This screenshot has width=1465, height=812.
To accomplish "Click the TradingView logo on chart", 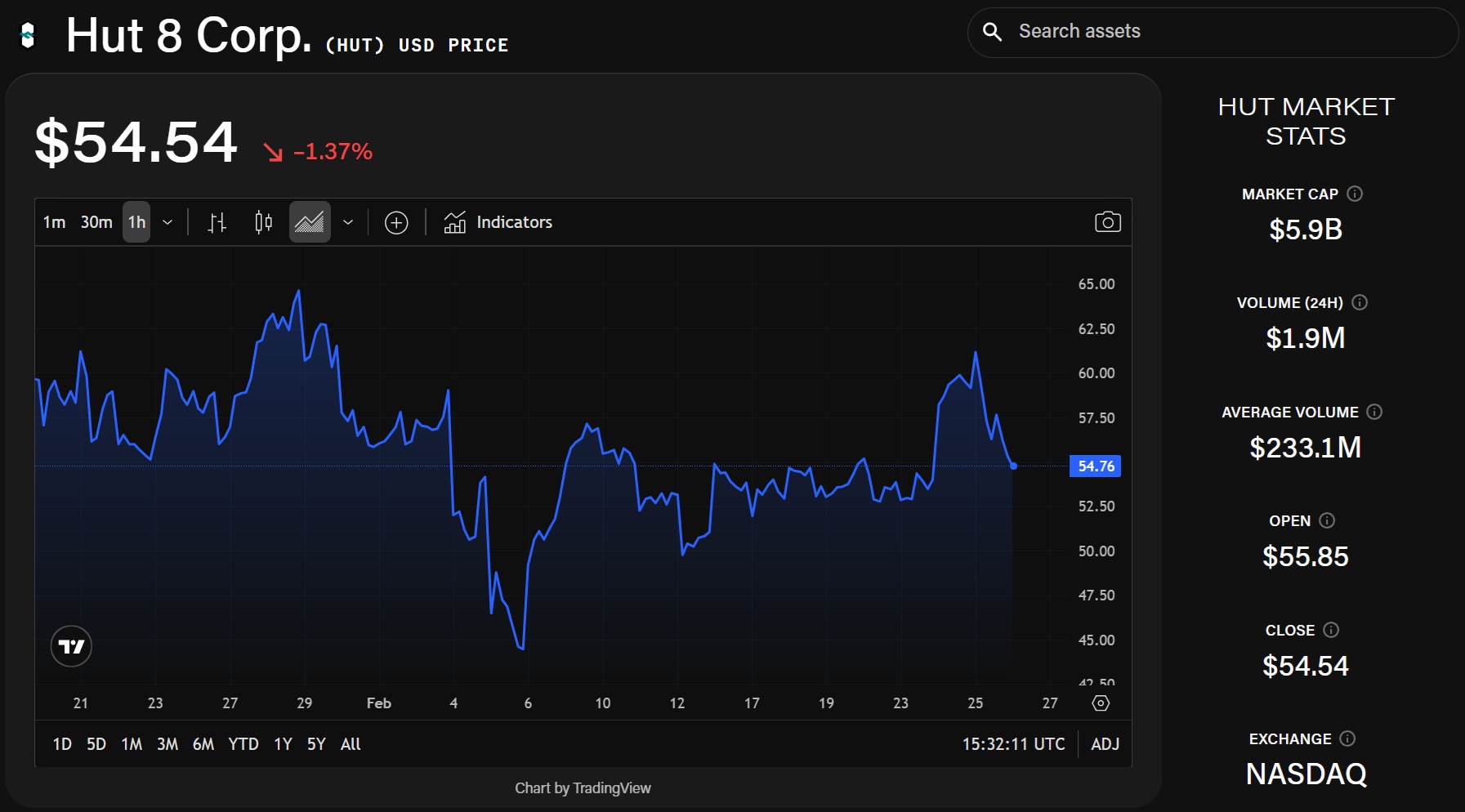I will (71, 646).
